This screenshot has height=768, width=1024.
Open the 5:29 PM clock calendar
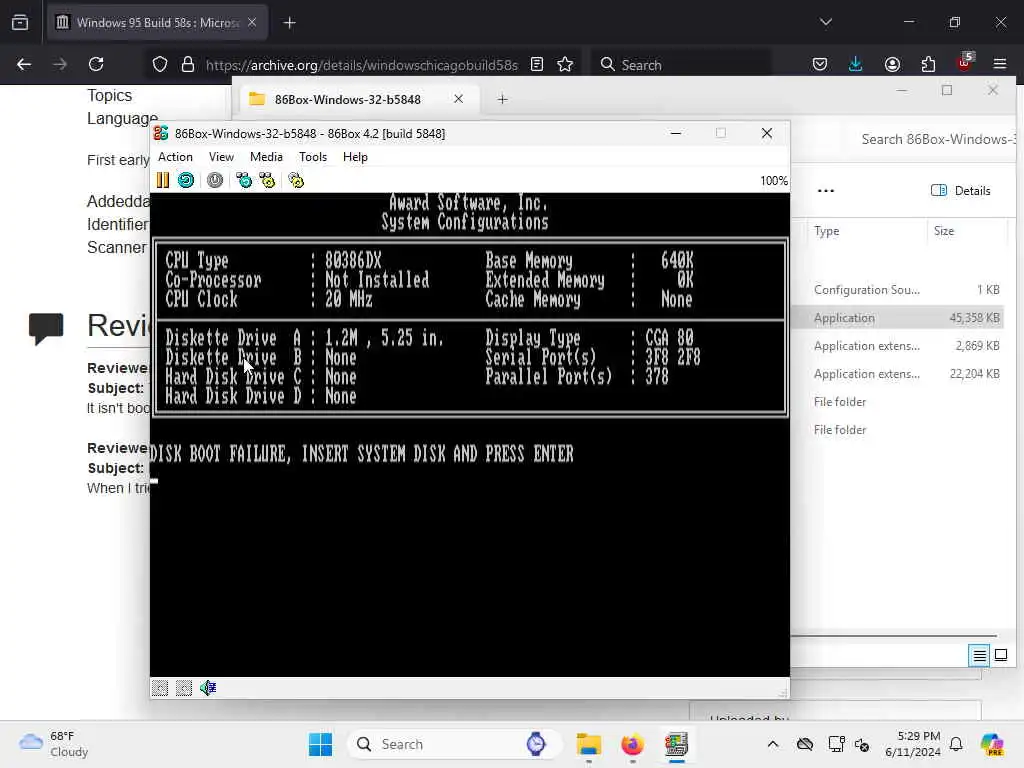tap(912, 744)
